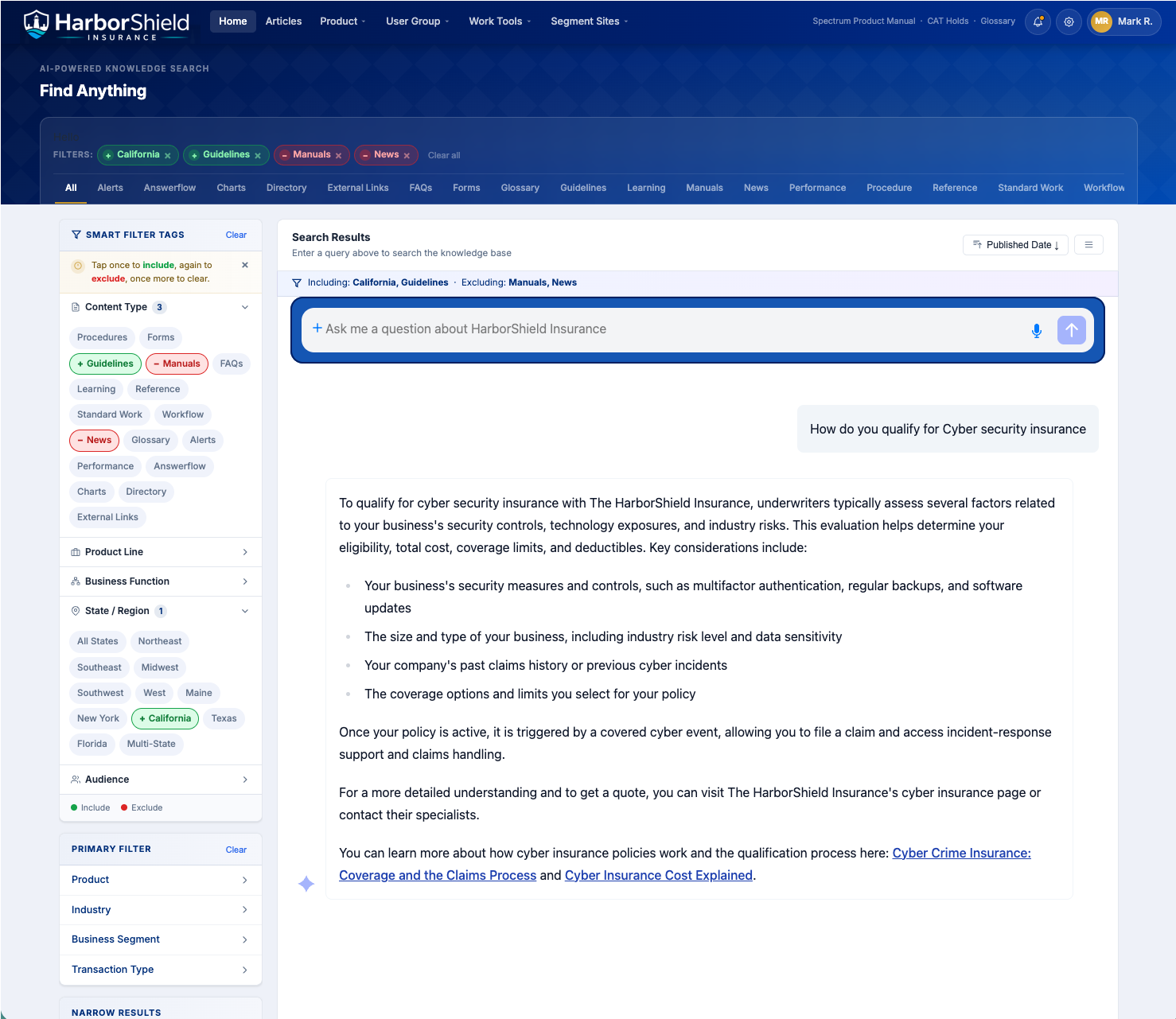Open the Mark R. profile menu

(1124, 21)
